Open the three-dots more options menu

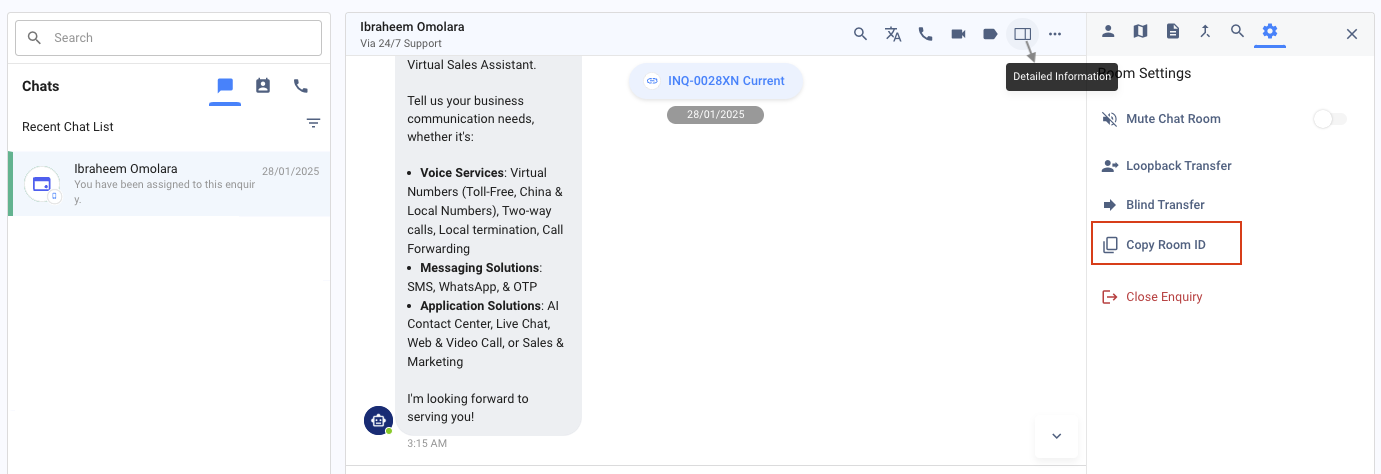[x=1055, y=34]
